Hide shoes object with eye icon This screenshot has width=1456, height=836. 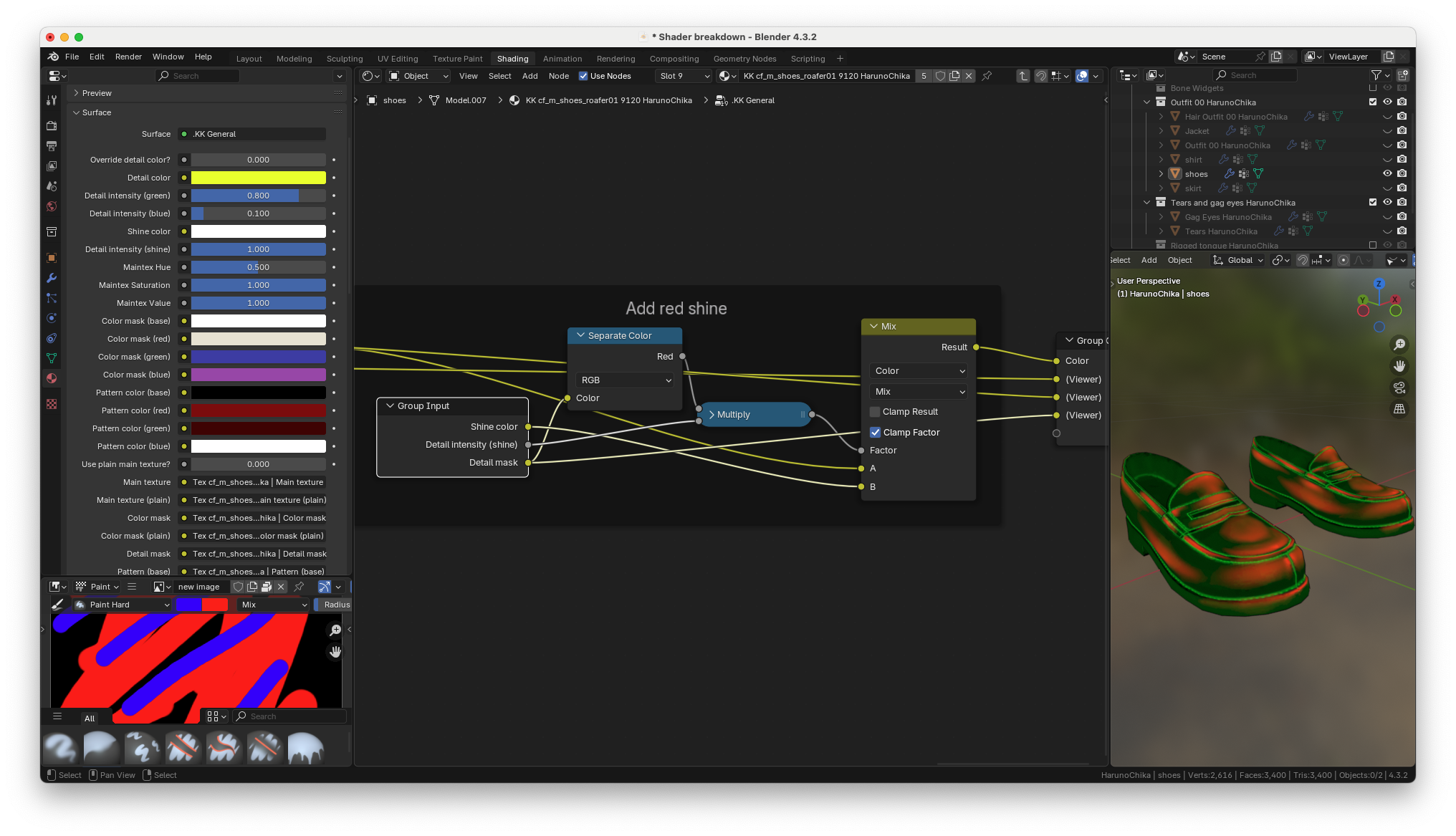click(x=1387, y=173)
